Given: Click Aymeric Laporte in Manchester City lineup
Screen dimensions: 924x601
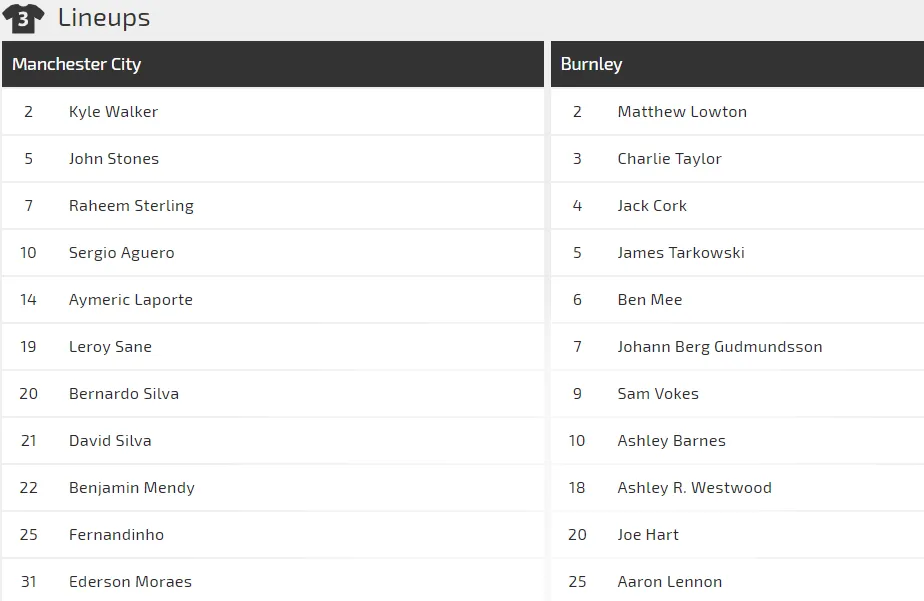Looking at the screenshot, I should click(x=131, y=300).
